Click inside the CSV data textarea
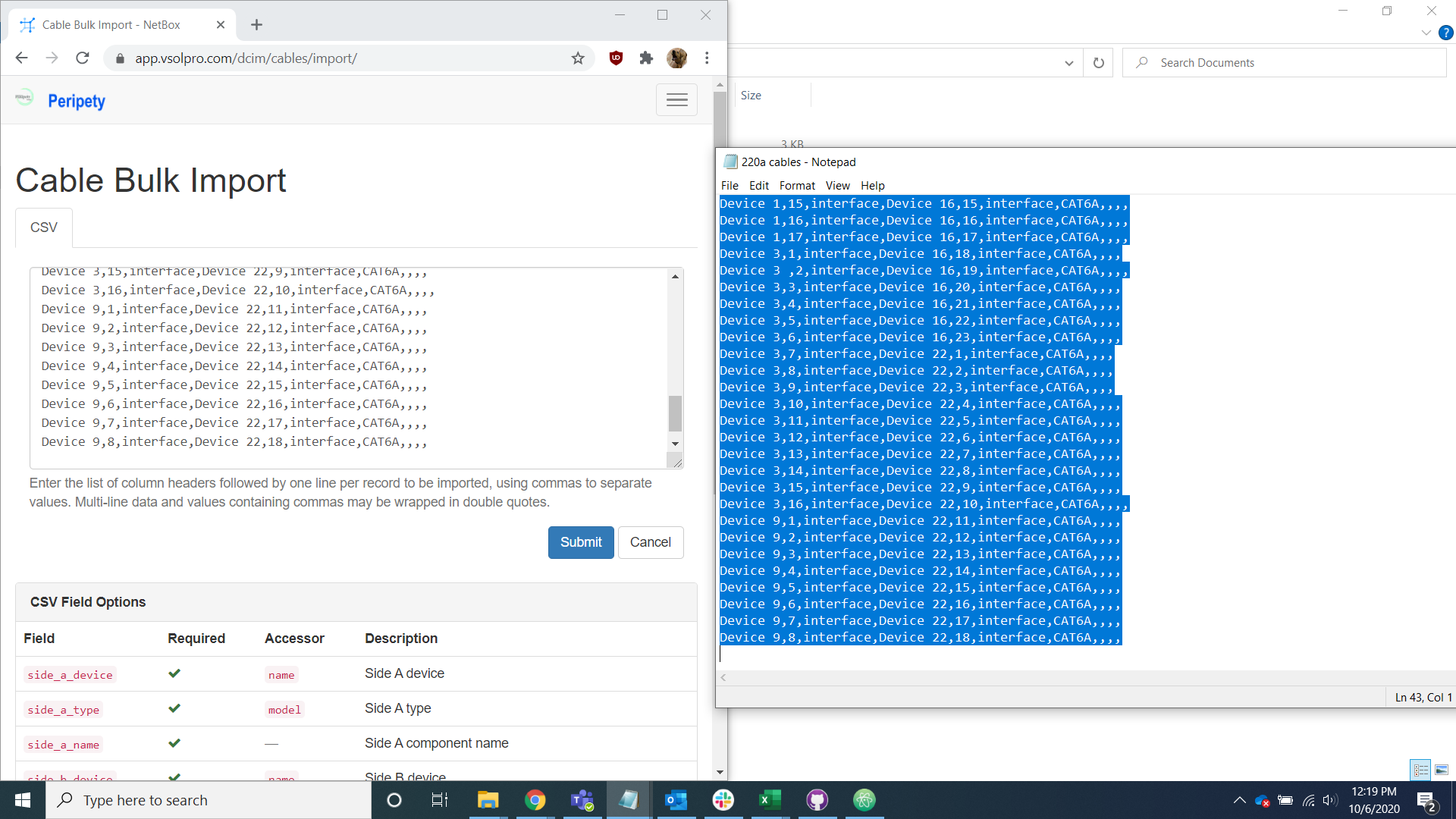 click(x=349, y=368)
